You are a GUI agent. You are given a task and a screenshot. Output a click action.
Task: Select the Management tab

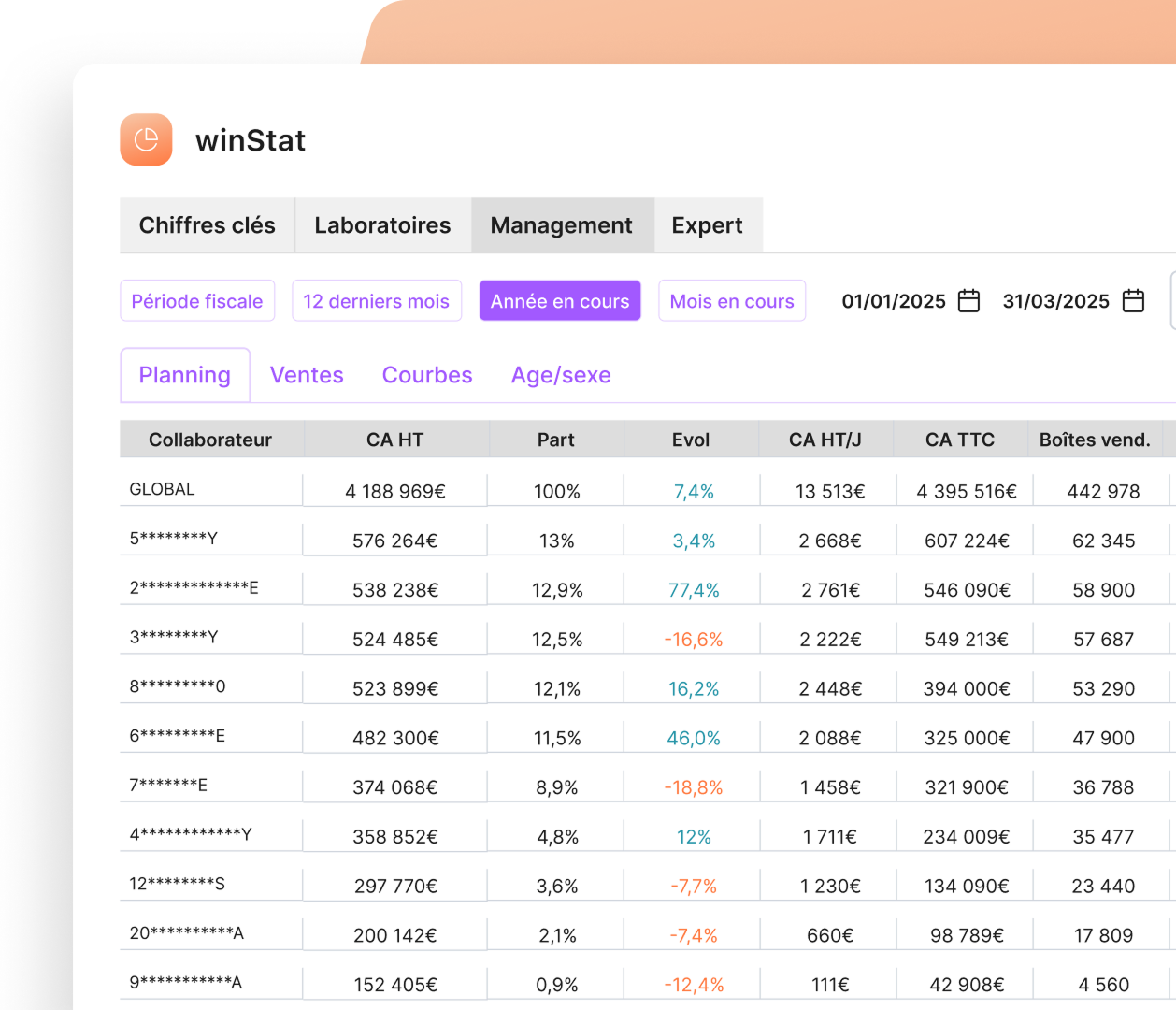561,225
